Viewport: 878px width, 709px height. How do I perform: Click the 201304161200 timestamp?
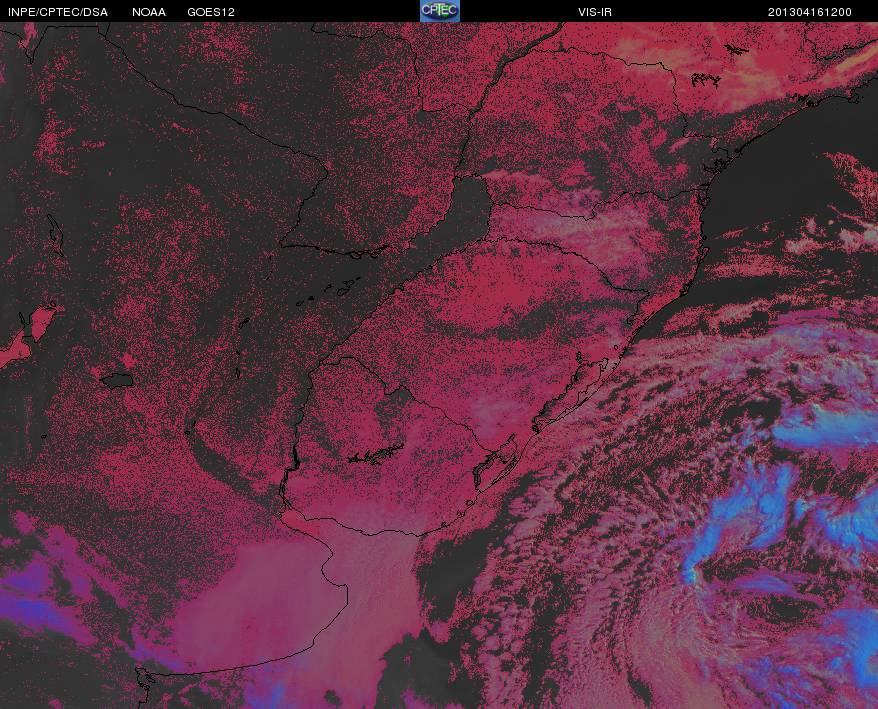pyautogui.click(x=810, y=12)
